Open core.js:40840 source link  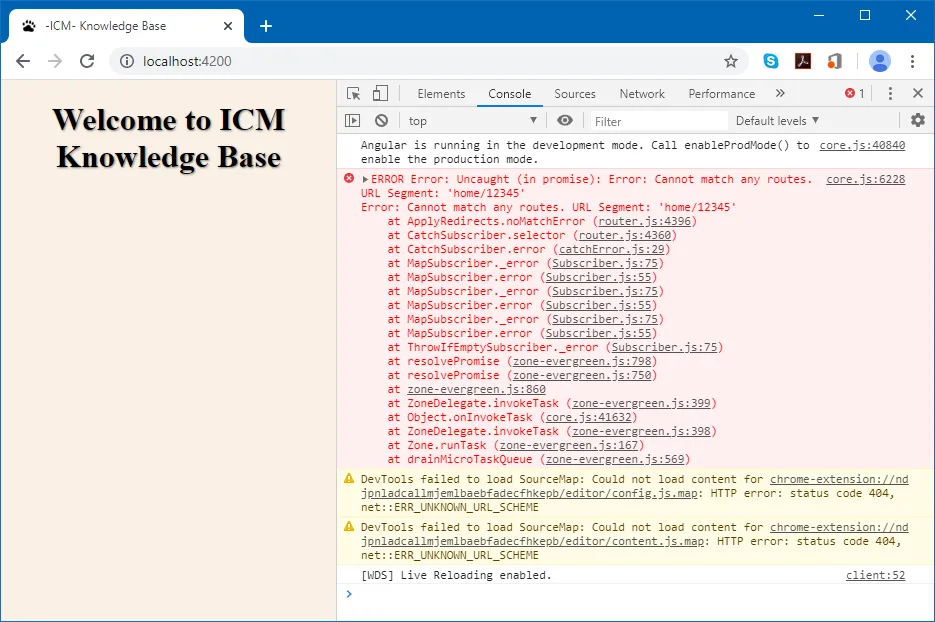pyautogui.click(x=862, y=145)
